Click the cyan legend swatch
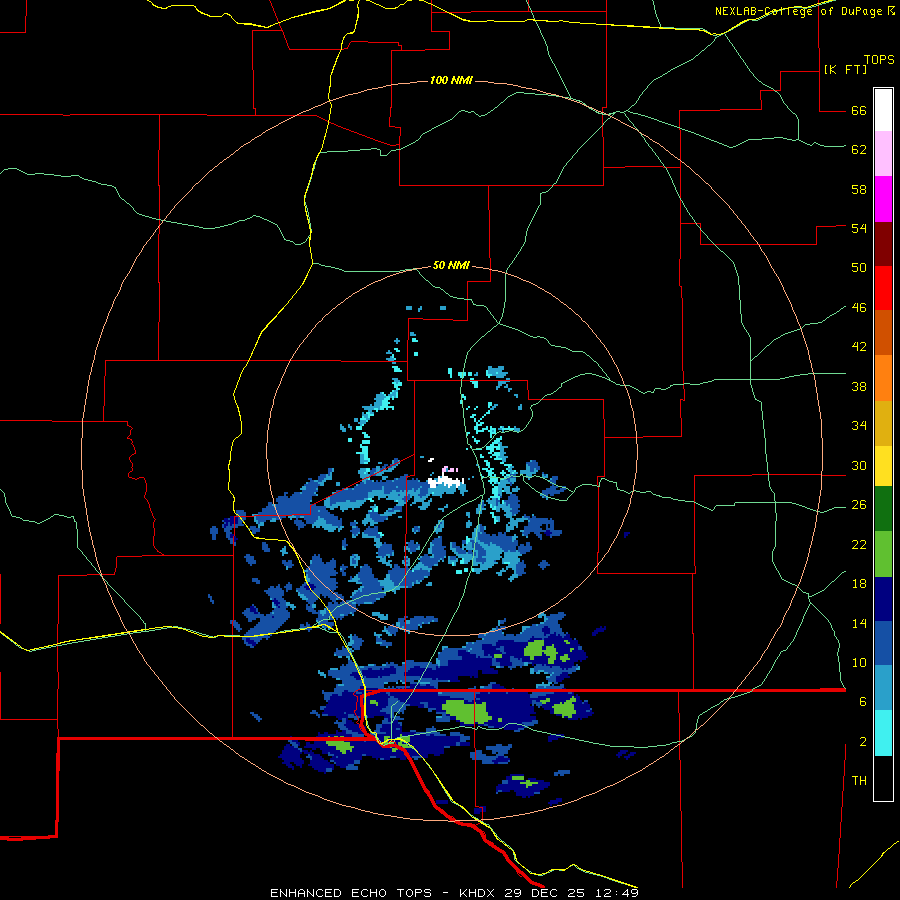The width and height of the screenshot is (900, 900). (x=883, y=733)
